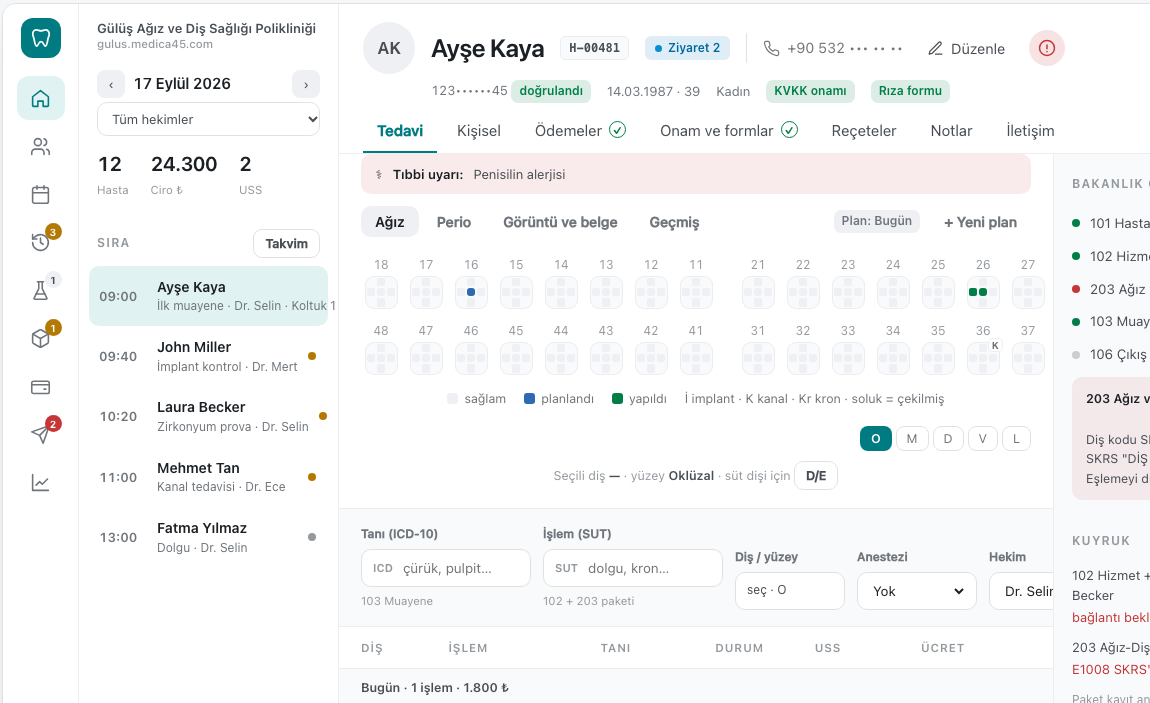Screen dimensions: 1150x703
Task: Select tooth 36 marked with K
Action: 983,358
